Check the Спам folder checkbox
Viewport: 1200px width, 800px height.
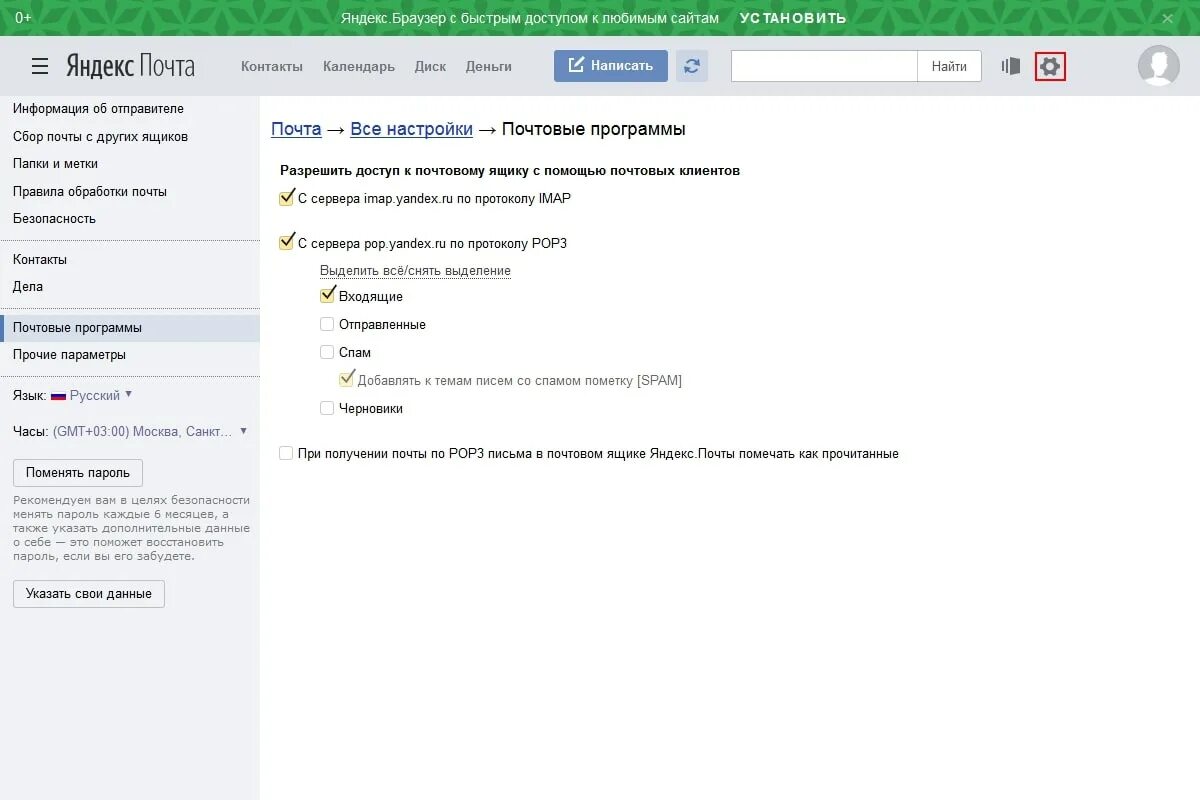click(327, 352)
